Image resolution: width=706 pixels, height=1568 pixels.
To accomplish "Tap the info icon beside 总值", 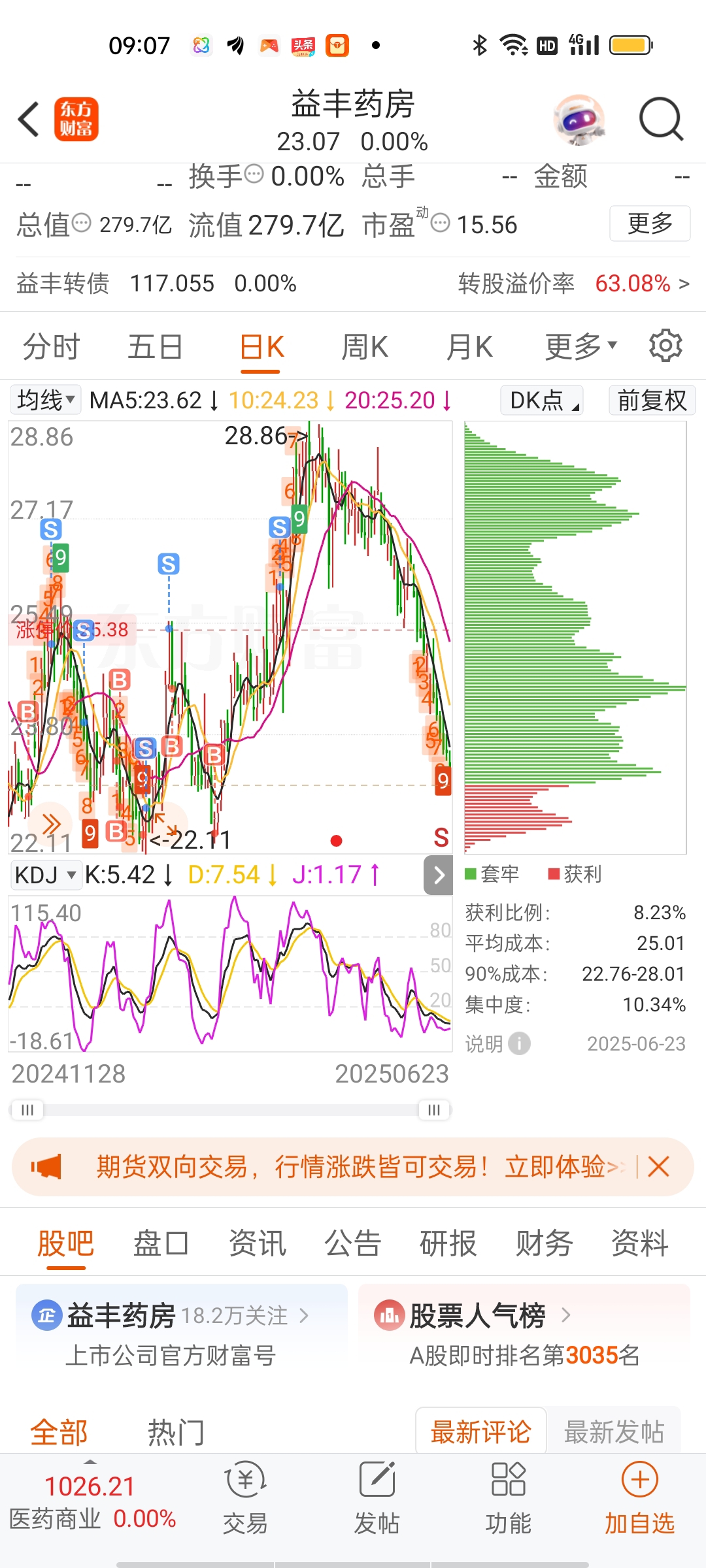I will [81, 223].
